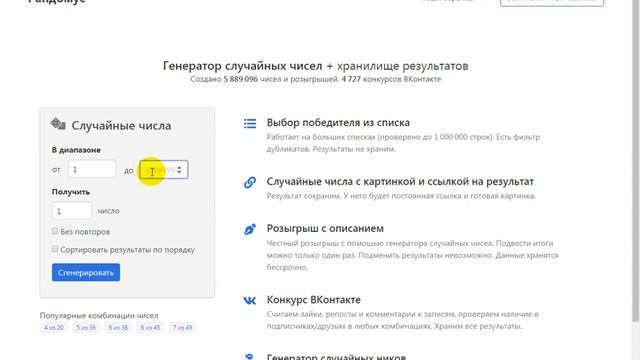Click the list icon for Выбор победителя
640x360 pixels.
pos(250,123)
